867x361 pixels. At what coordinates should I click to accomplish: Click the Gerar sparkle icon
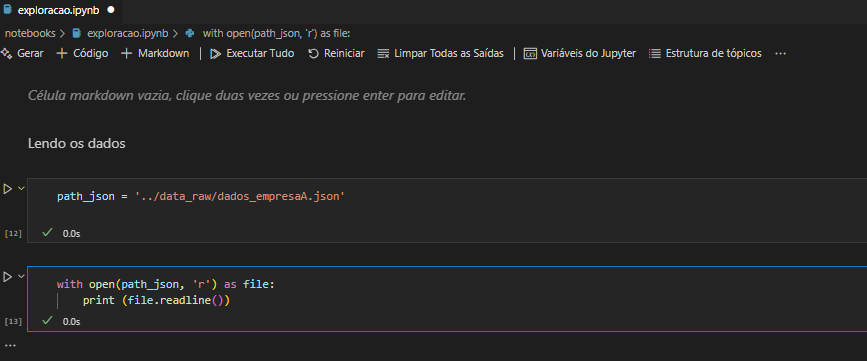point(6,54)
